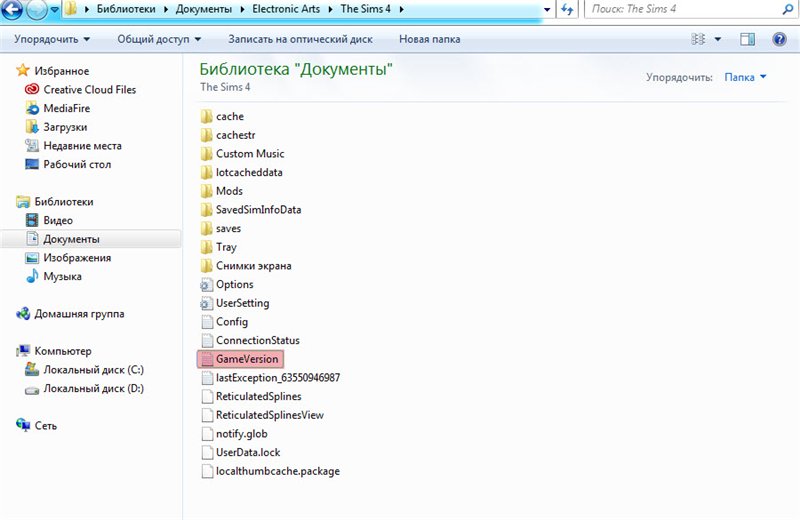
Task: Select 'Компьютер' in the navigation pane
Action: pyautogui.click(x=62, y=351)
